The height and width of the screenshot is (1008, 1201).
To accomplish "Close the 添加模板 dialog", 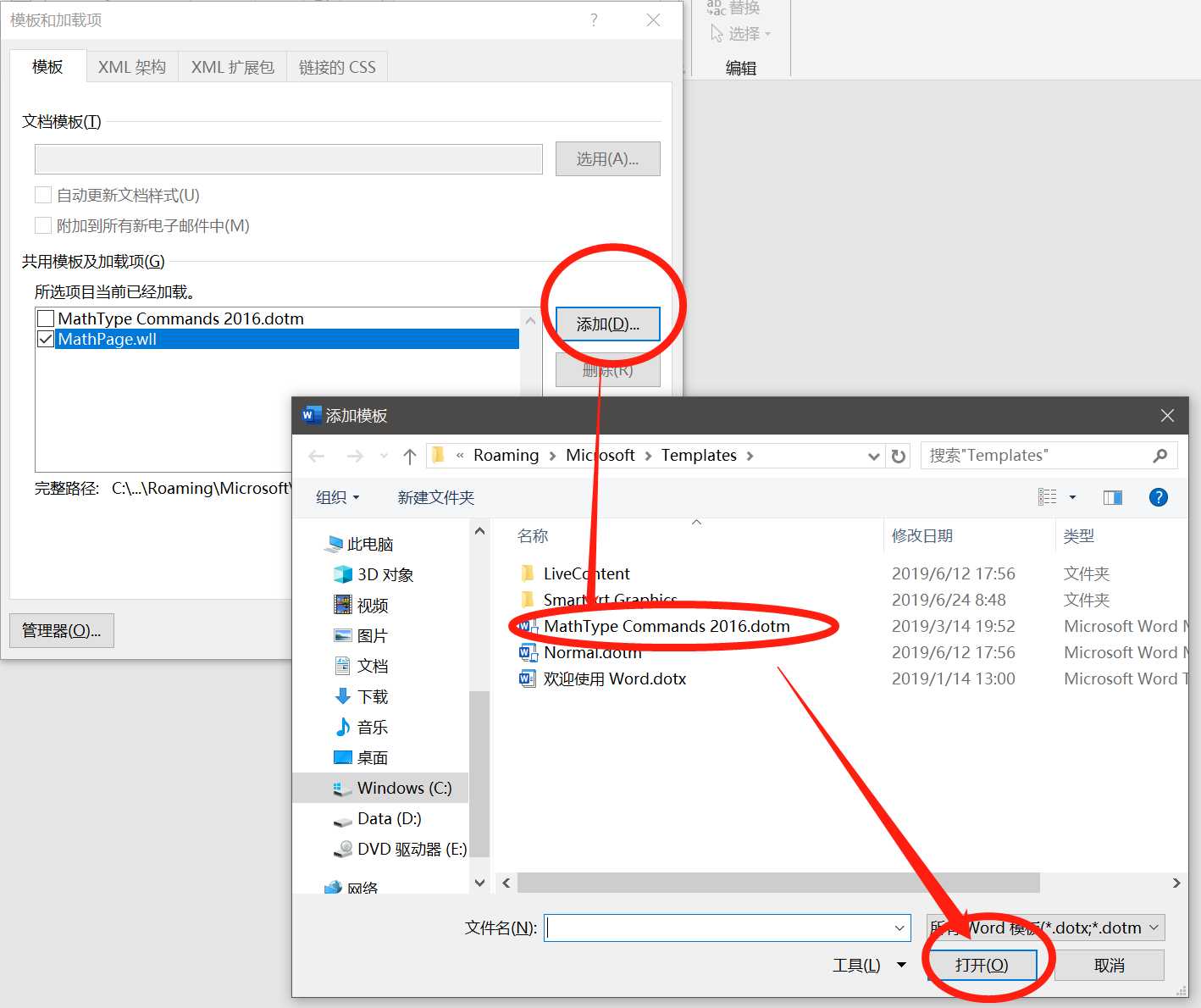I will pyautogui.click(x=1167, y=415).
